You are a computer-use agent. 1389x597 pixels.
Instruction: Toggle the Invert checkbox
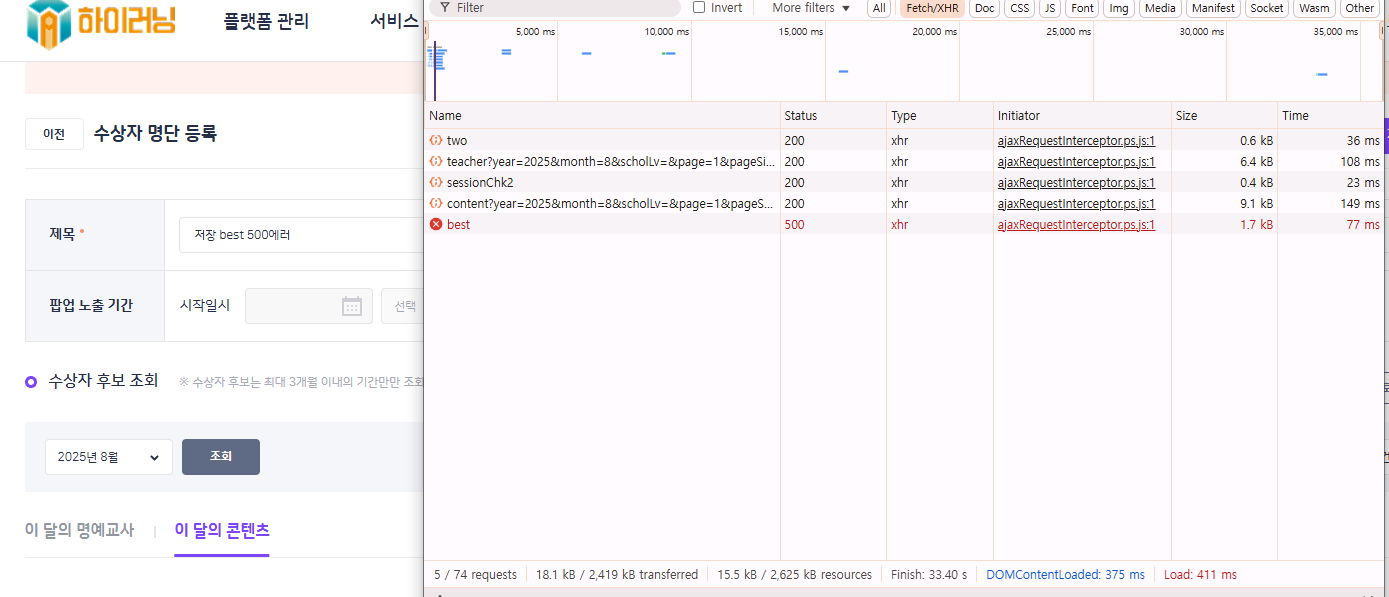coord(699,8)
